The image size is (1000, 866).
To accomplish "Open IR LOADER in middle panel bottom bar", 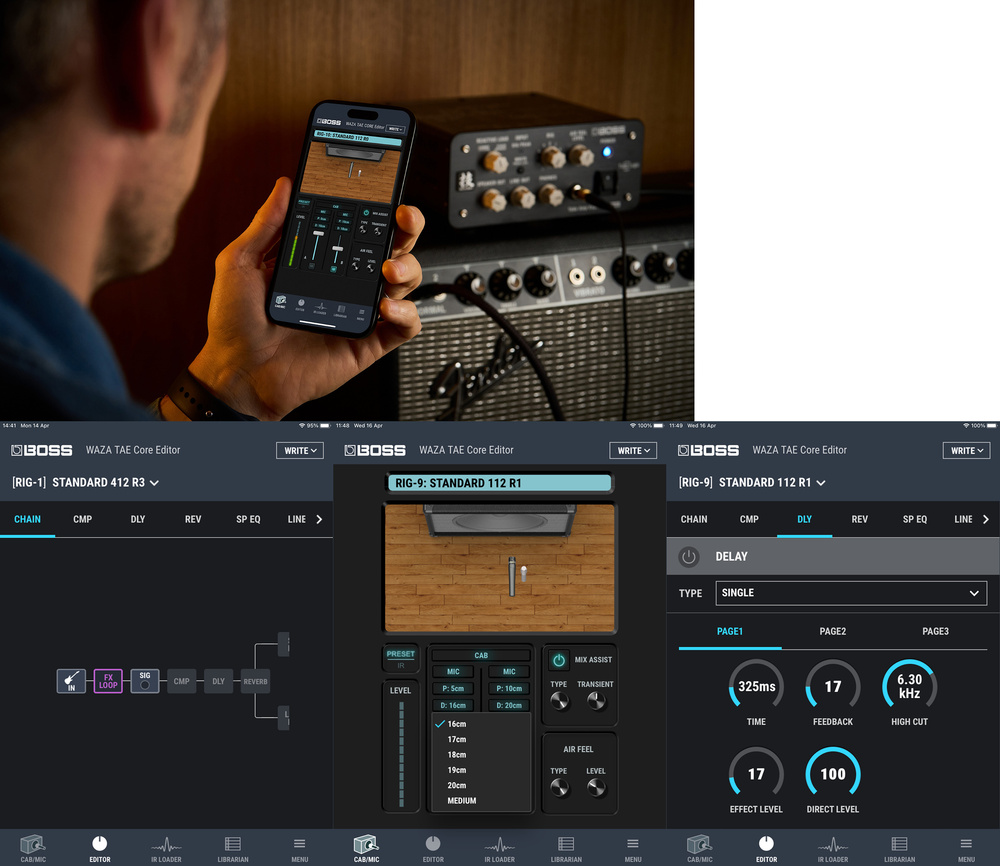I will point(499,849).
